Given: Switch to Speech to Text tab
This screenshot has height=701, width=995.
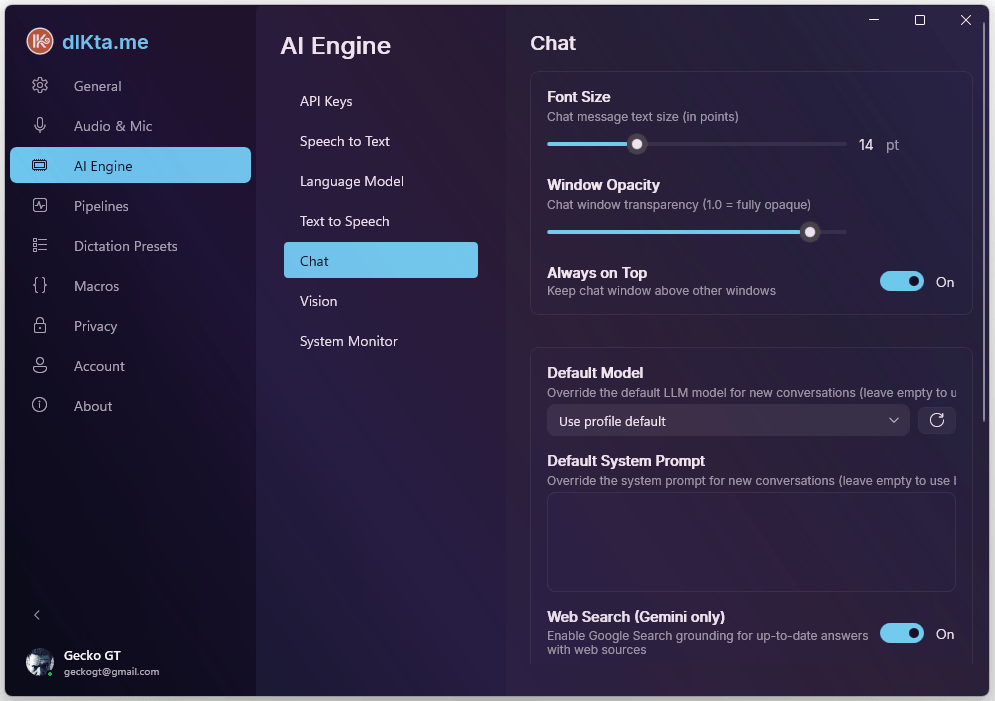Looking at the screenshot, I should click(381, 141).
